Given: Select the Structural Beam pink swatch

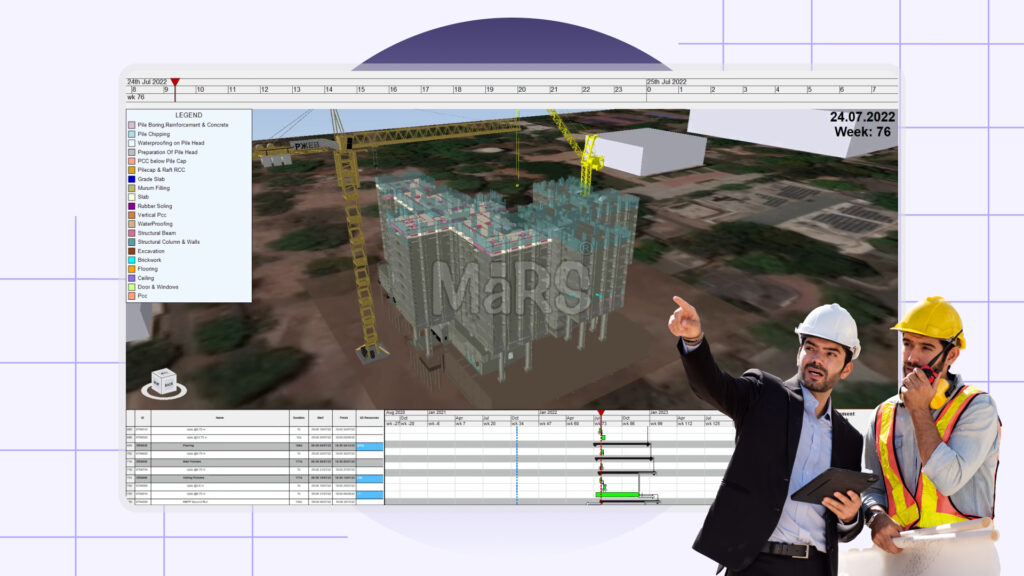Looking at the screenshot, I should pyautogui.click(x=132, y=233).
